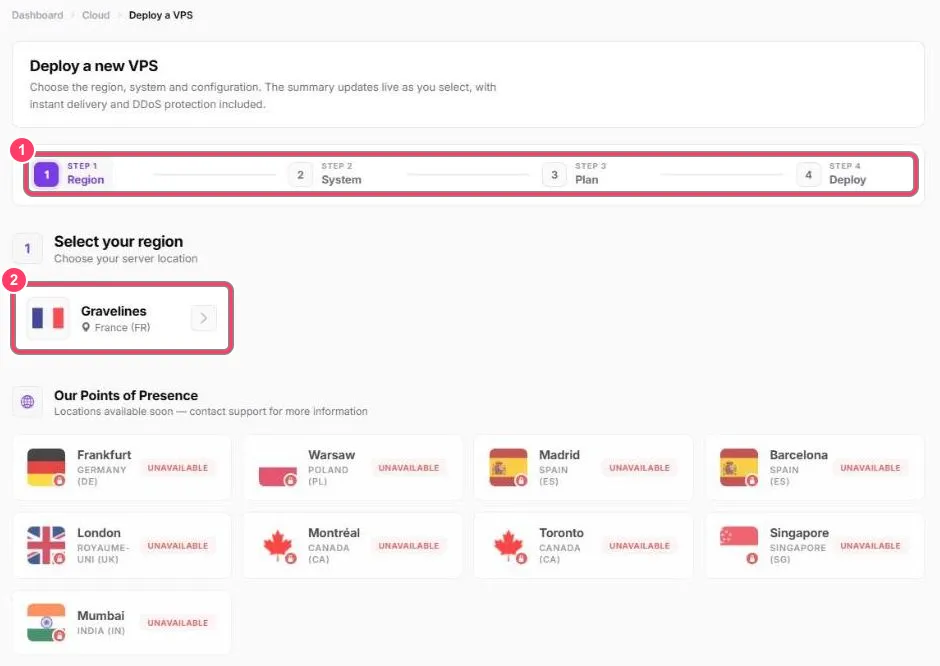Click the maple leaf flag on Toronto card
This screenshot has width=940, height=666.
[x=508, y=545]
